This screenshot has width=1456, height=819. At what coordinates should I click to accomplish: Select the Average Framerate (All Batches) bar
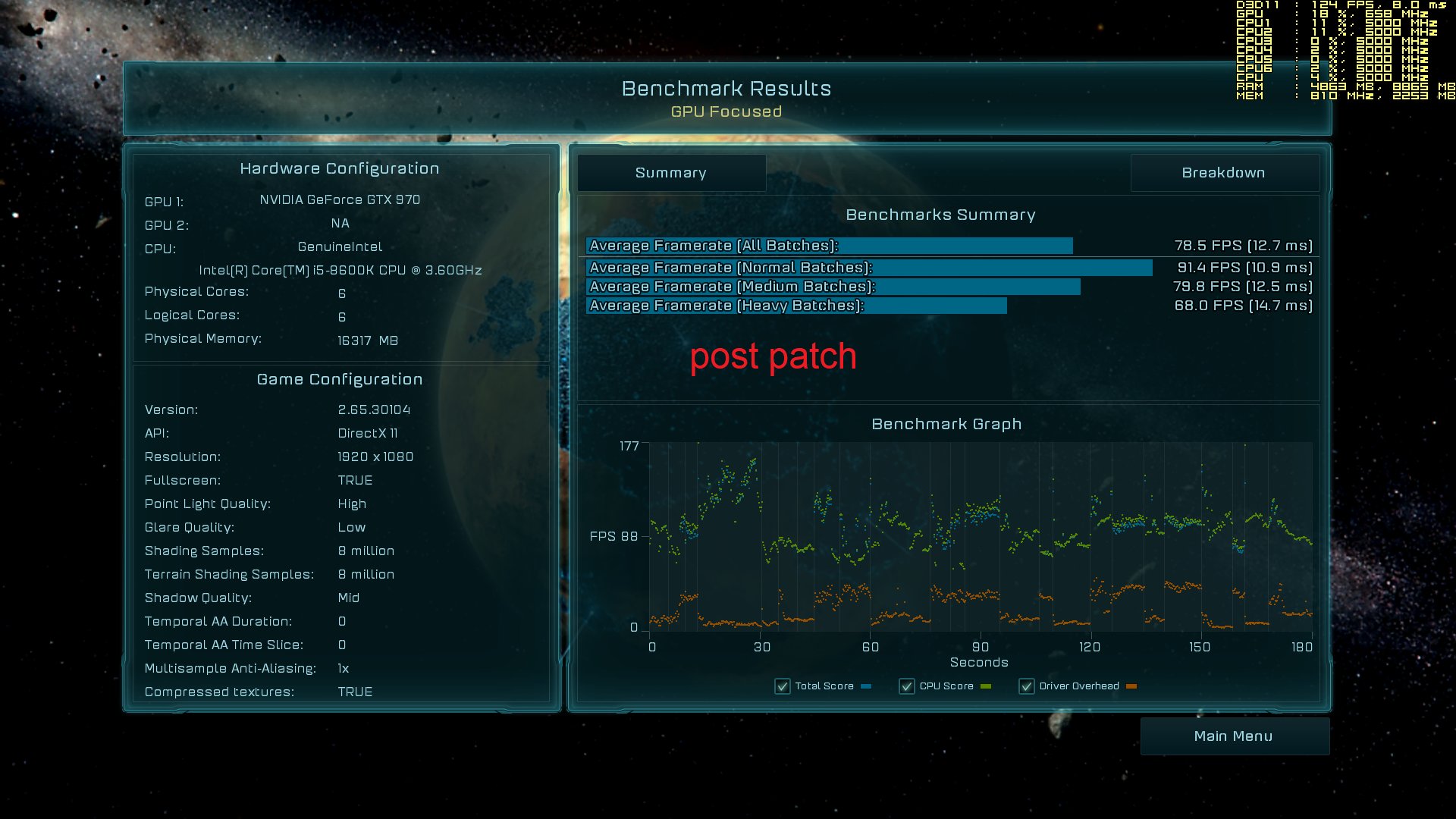coord(829,246)
